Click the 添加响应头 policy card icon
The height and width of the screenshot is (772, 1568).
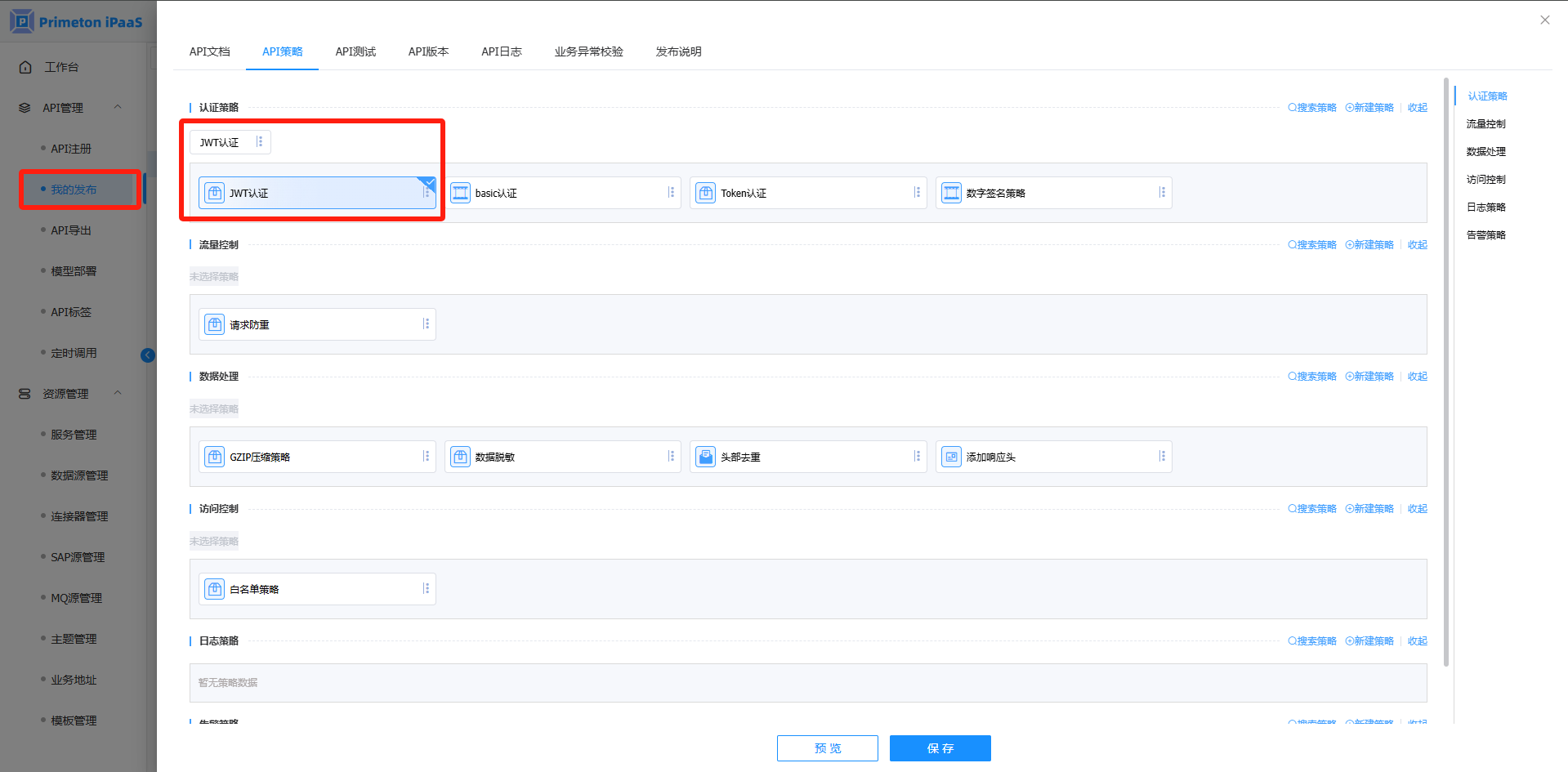pyautogui.click(x=951, y=457)
